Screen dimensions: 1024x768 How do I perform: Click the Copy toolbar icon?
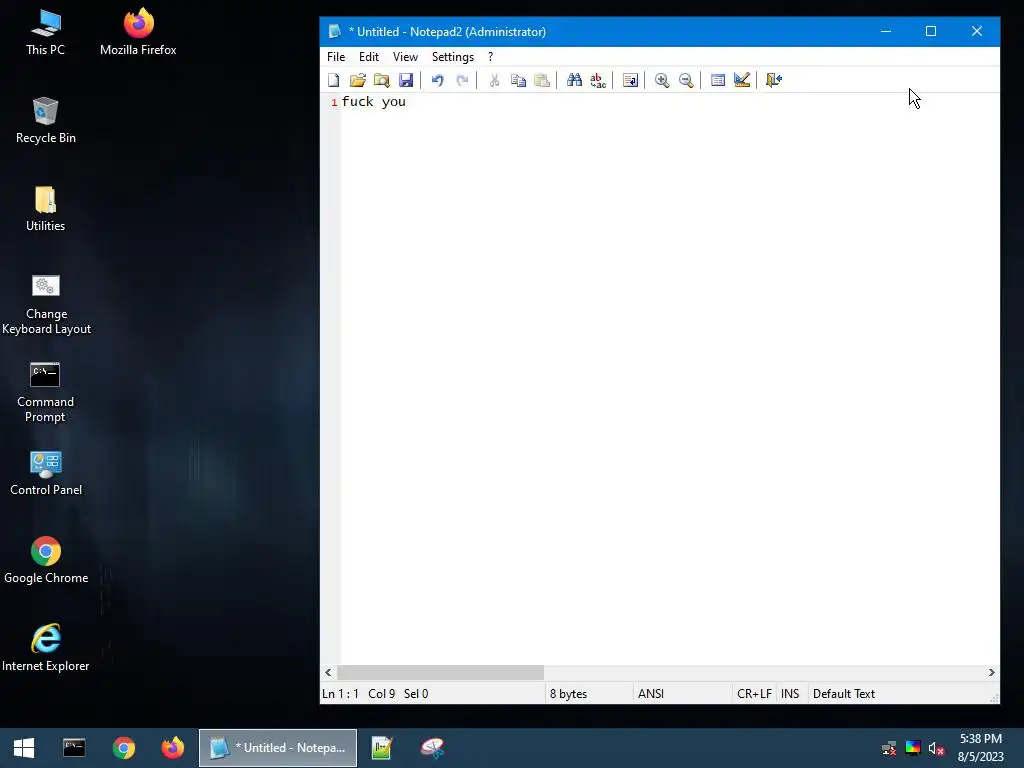point(518,80)
